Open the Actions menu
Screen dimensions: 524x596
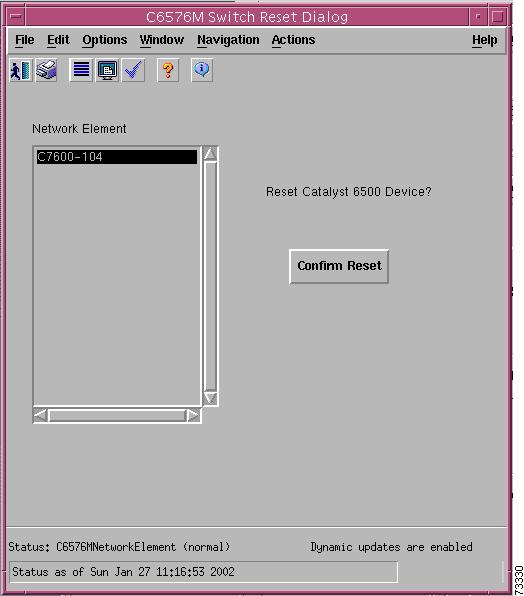click(293, 40)
